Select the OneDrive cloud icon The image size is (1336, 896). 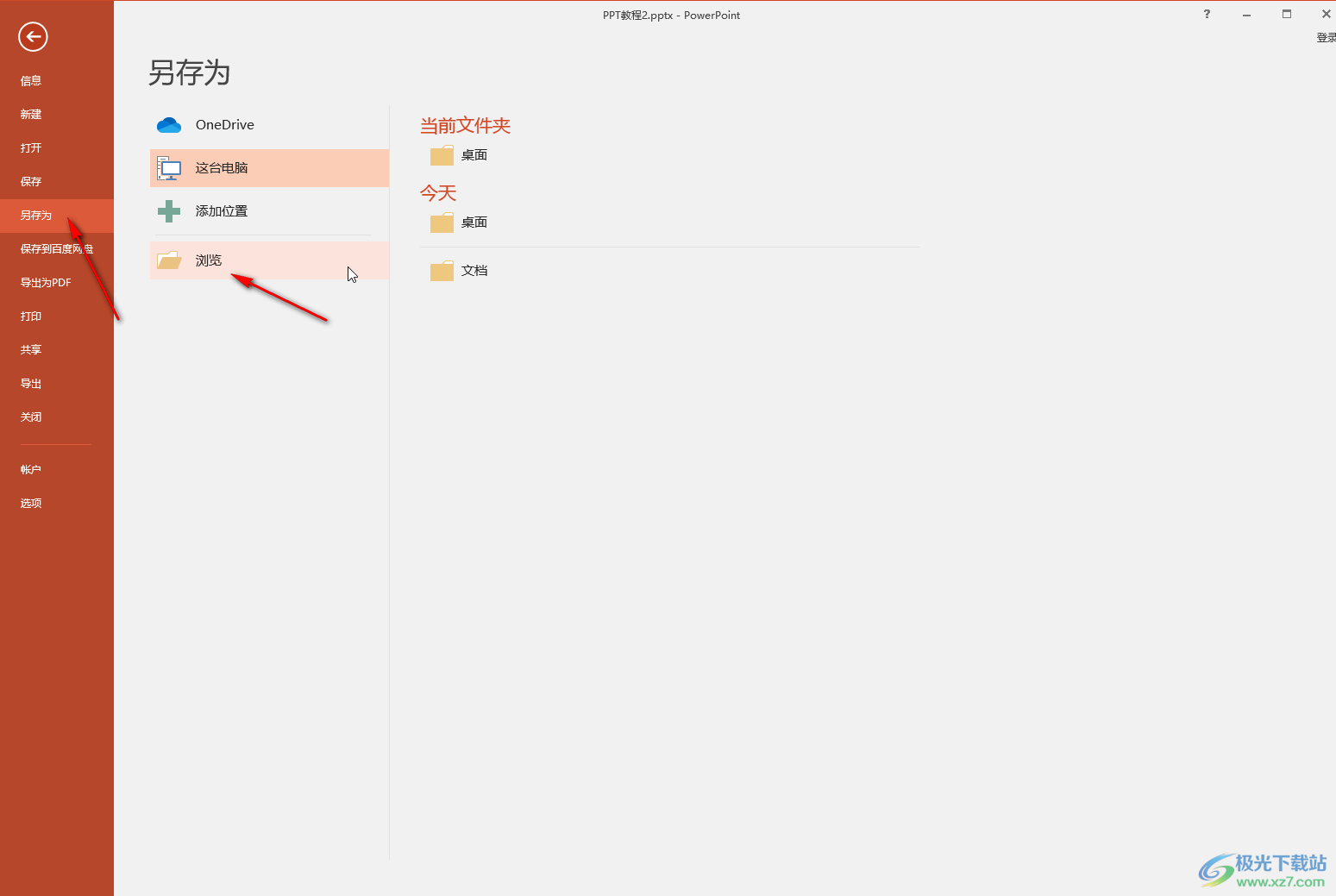(x=169, y=125)
